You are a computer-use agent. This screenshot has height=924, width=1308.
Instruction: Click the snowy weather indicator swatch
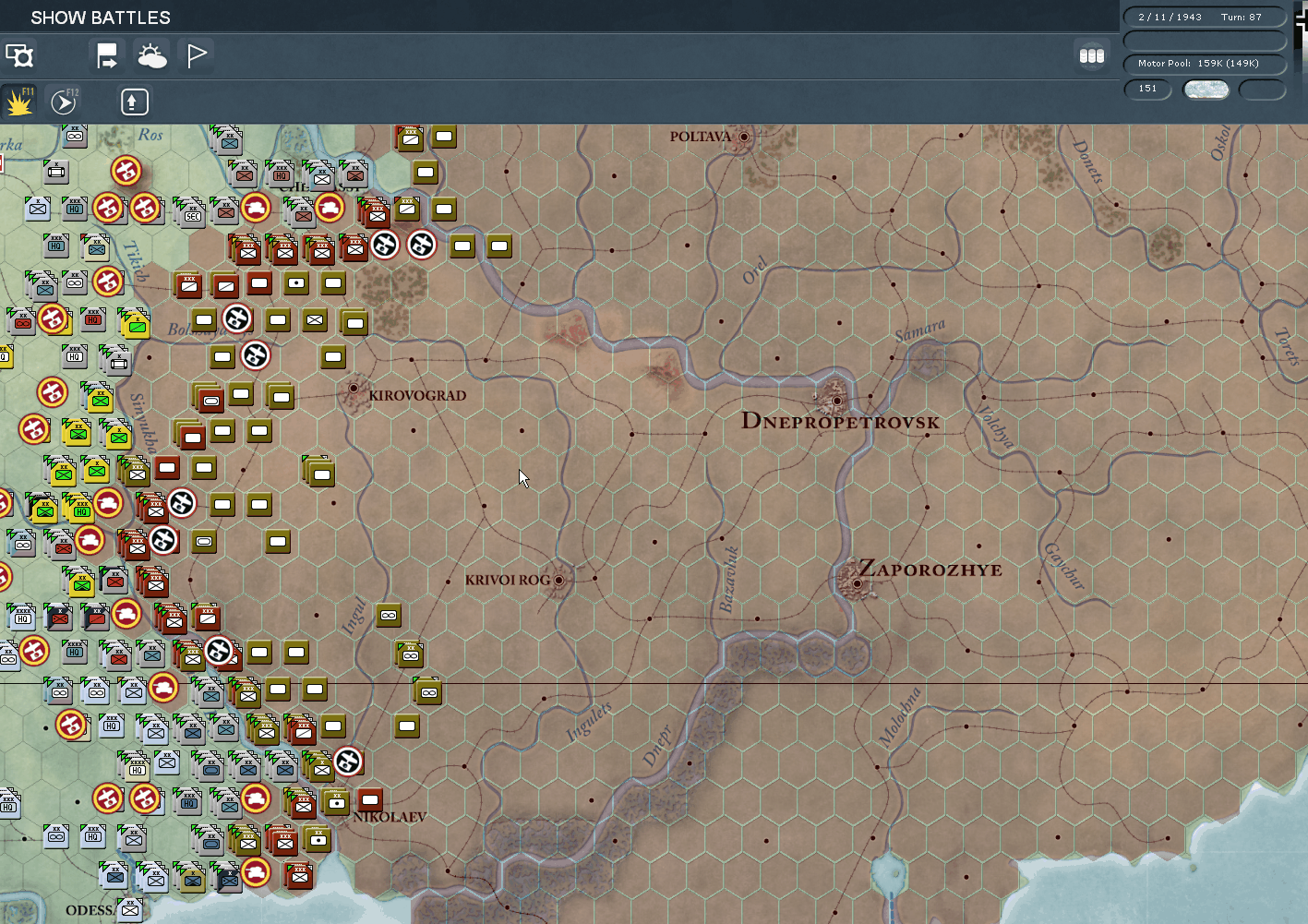[1206, 89]
